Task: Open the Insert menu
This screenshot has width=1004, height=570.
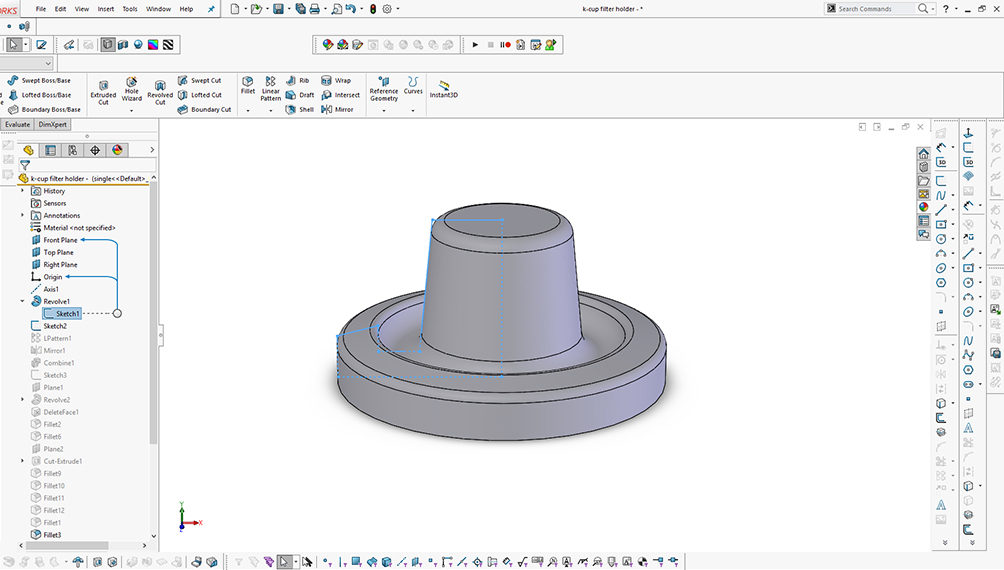Action: point(106,9)
